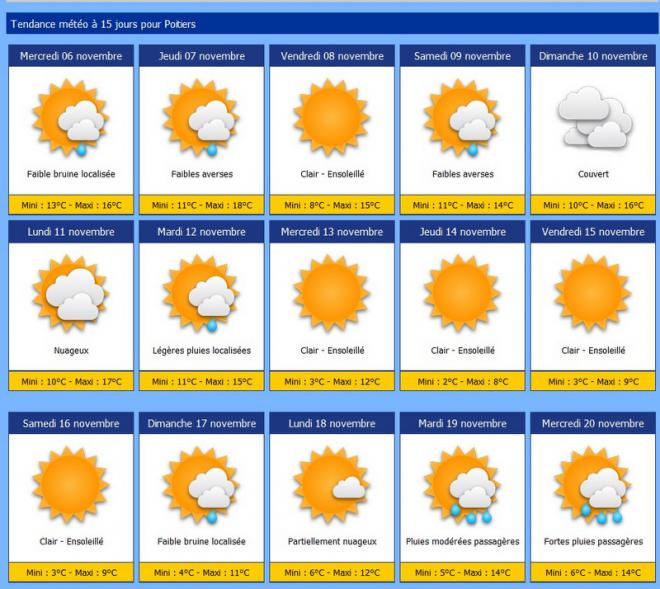Click temperature bar 'Mini : 11°C - Maxi : 18°C'
This screenshot has width=660, height=589.
click(202, 205)
